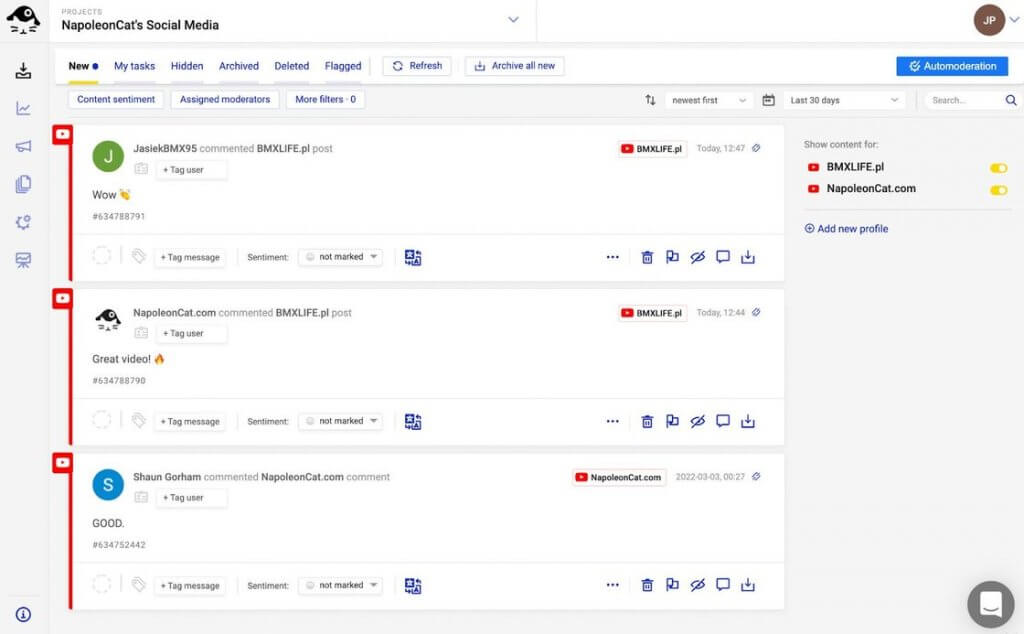Delete the JasiekBMX95 comment with trash icon

tap(647, 257)
